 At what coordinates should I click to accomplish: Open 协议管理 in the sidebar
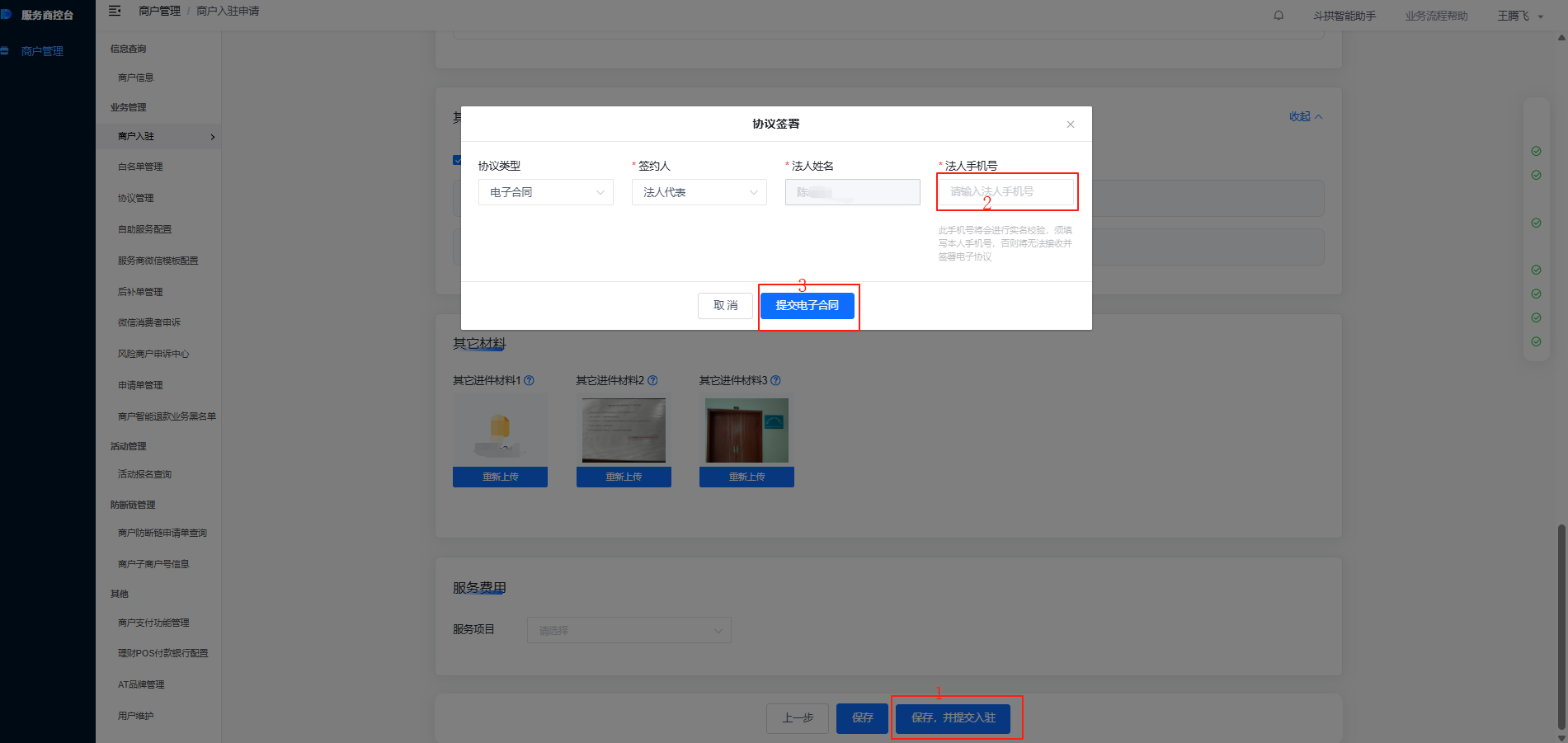pyautogui.click(x=135, y=198)
